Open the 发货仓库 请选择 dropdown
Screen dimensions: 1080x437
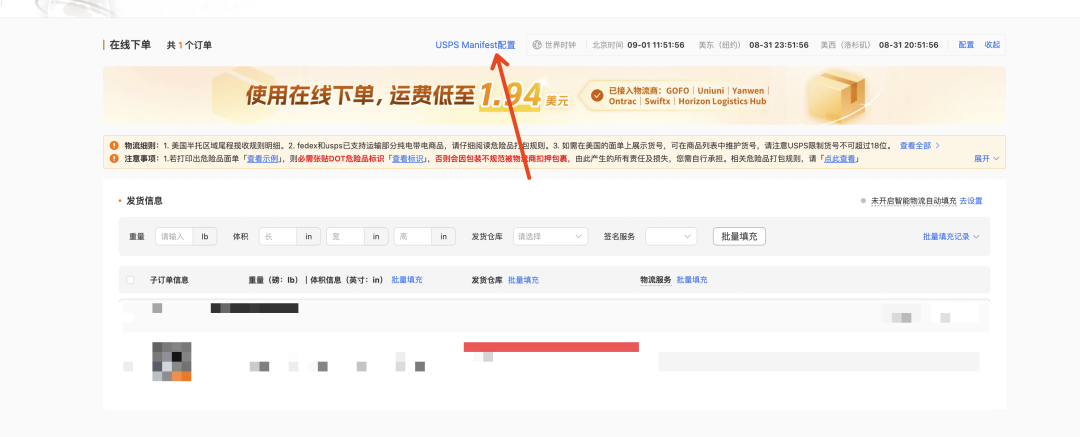[549, 236]
